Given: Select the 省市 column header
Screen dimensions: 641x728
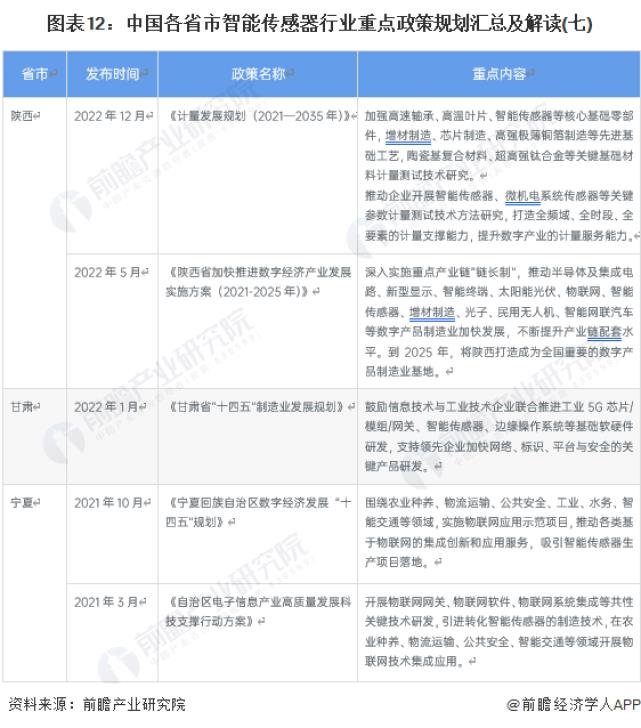Looking at the screenshot, I should tap(35, 74).
